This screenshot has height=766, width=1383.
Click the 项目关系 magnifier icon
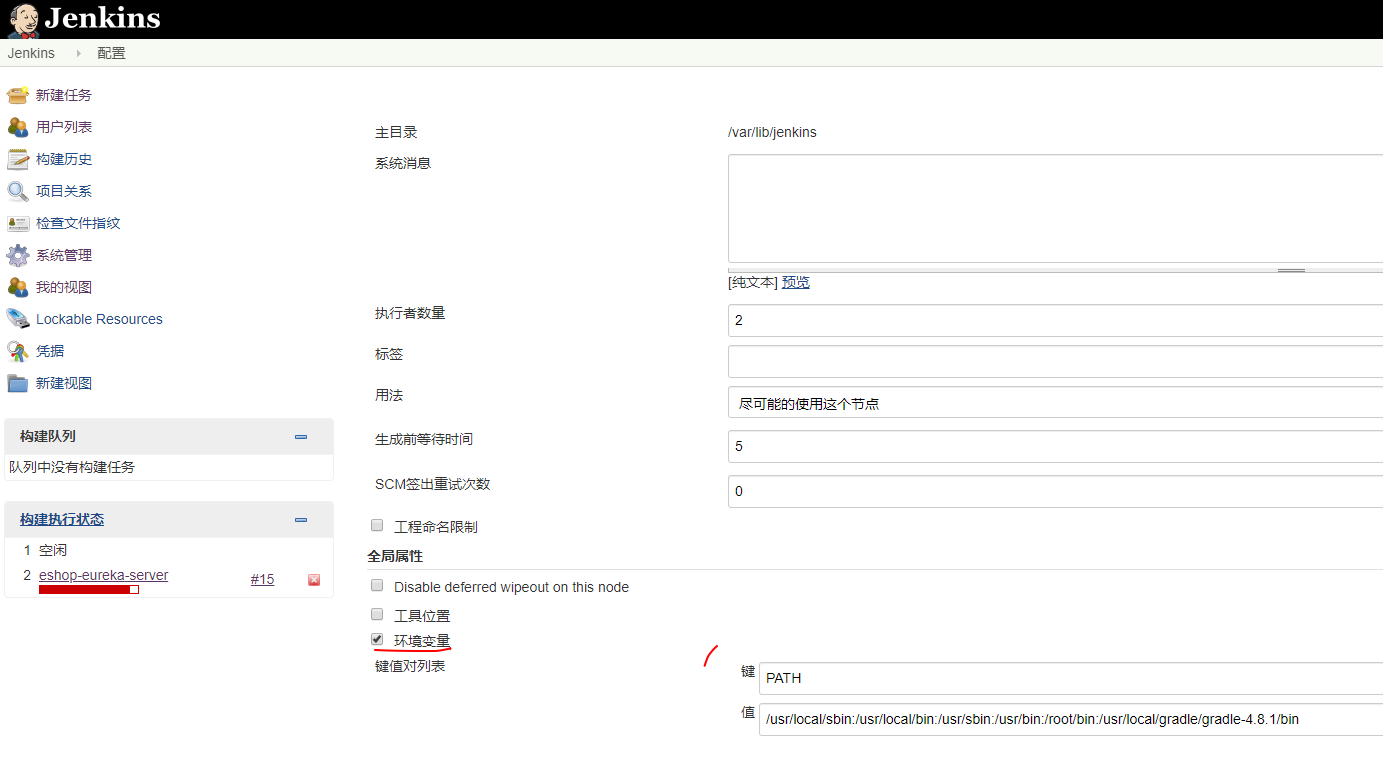tap(18, 191)
